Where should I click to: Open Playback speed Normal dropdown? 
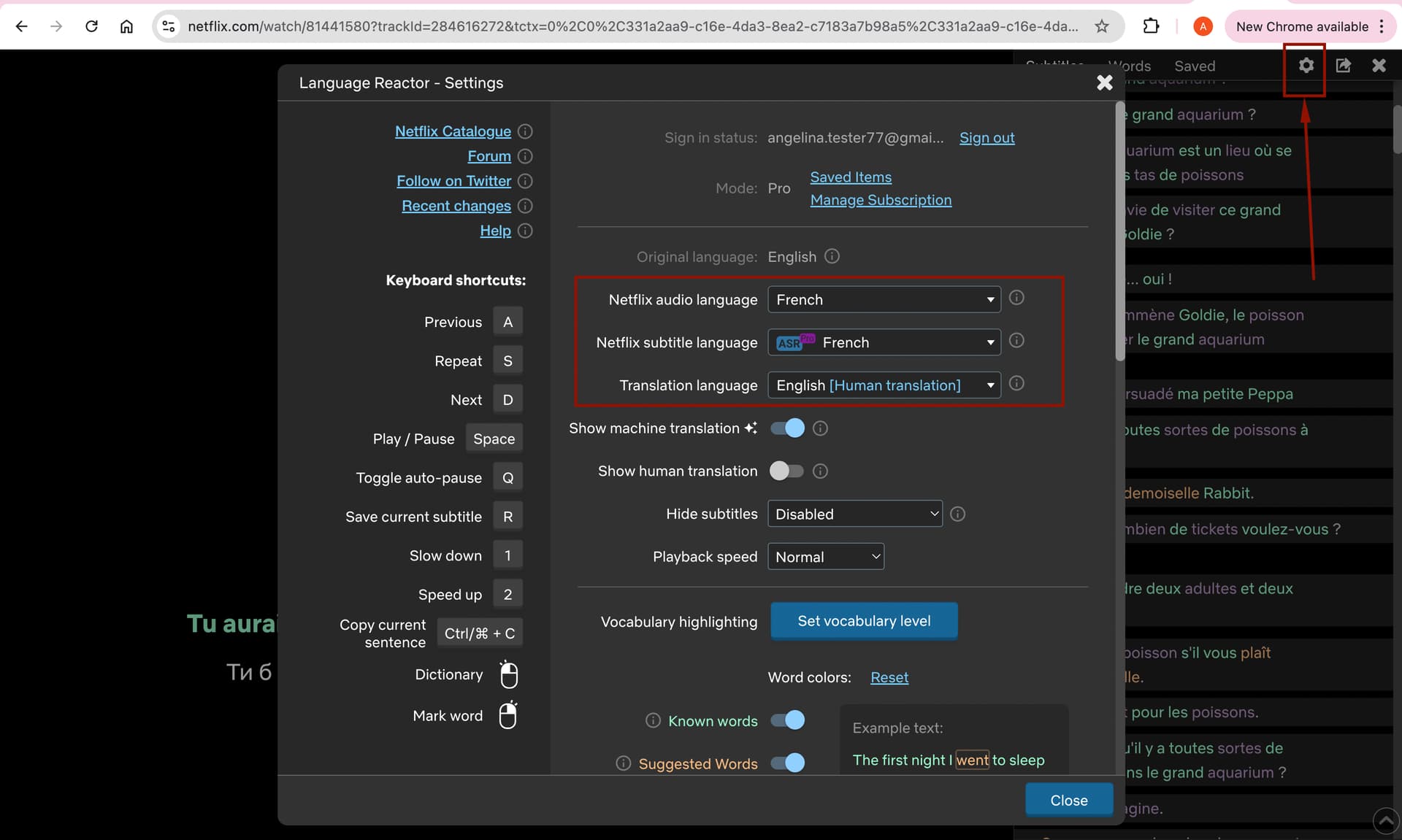click(x=826, y=557)
